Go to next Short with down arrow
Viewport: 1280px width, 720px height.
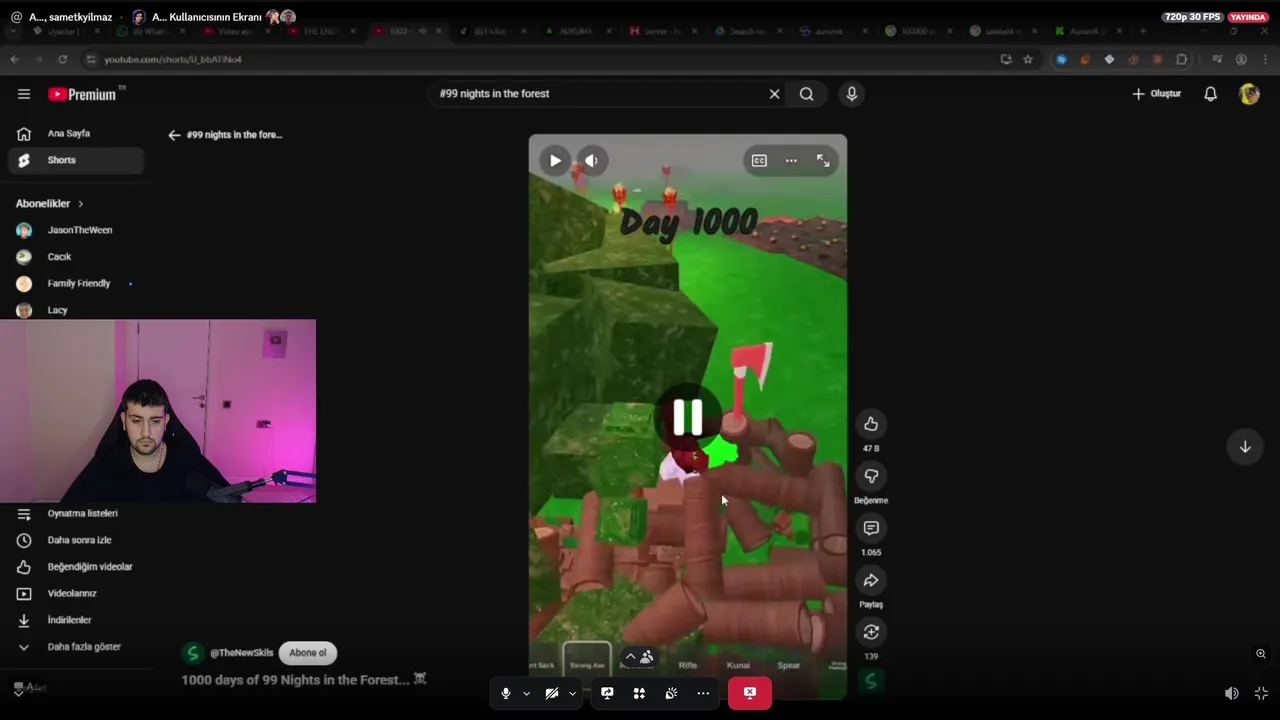pyautogui.click(x=1245, y=447)
